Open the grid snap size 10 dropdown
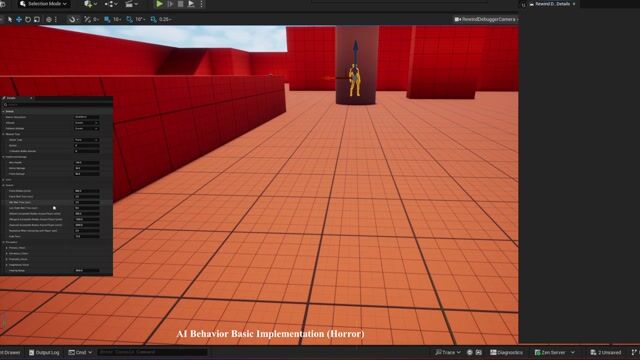Viewport: 640px width, 360px height. [x=116, y=19]
